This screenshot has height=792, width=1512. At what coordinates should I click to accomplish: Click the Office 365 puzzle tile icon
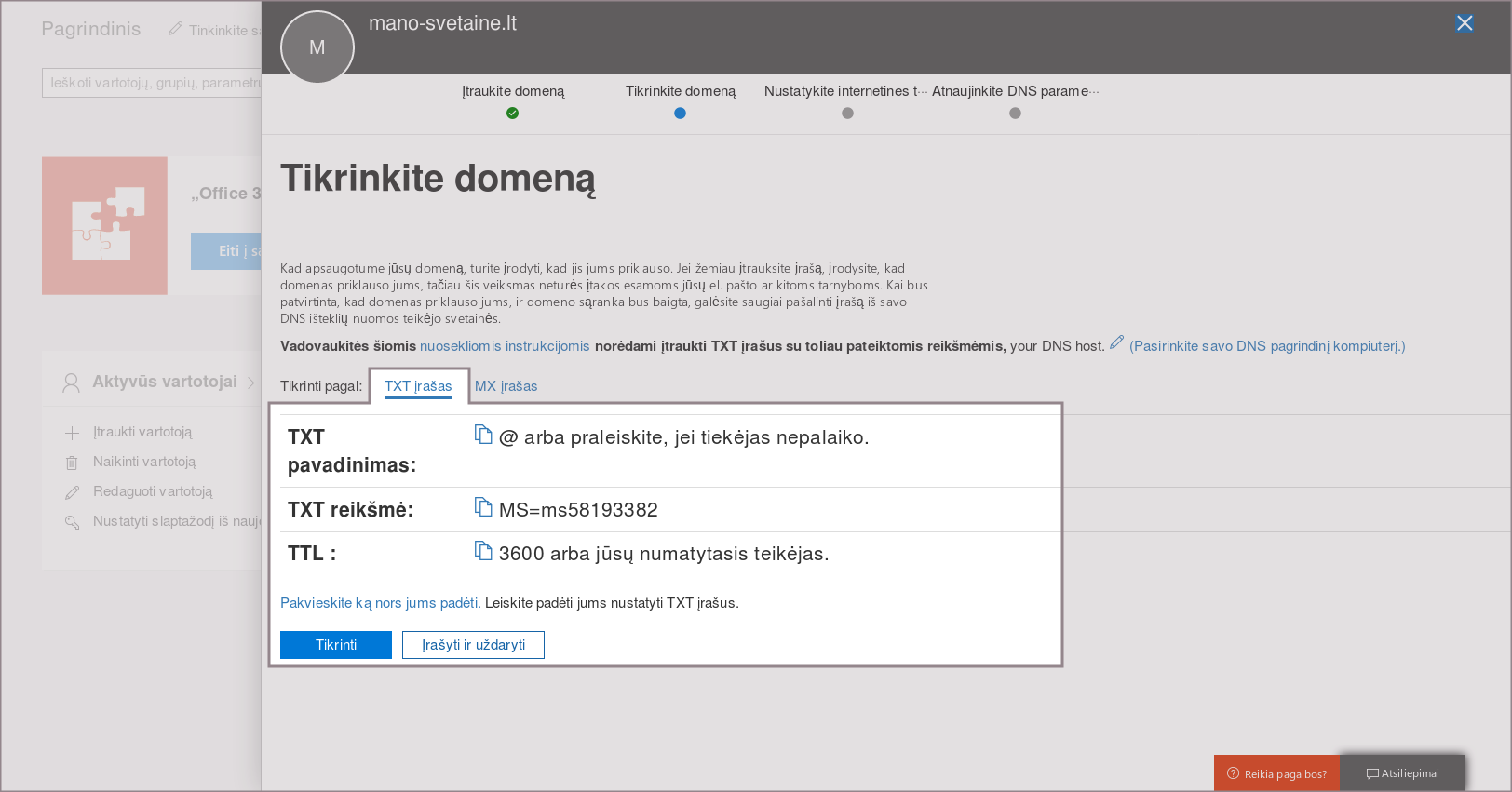104,225
